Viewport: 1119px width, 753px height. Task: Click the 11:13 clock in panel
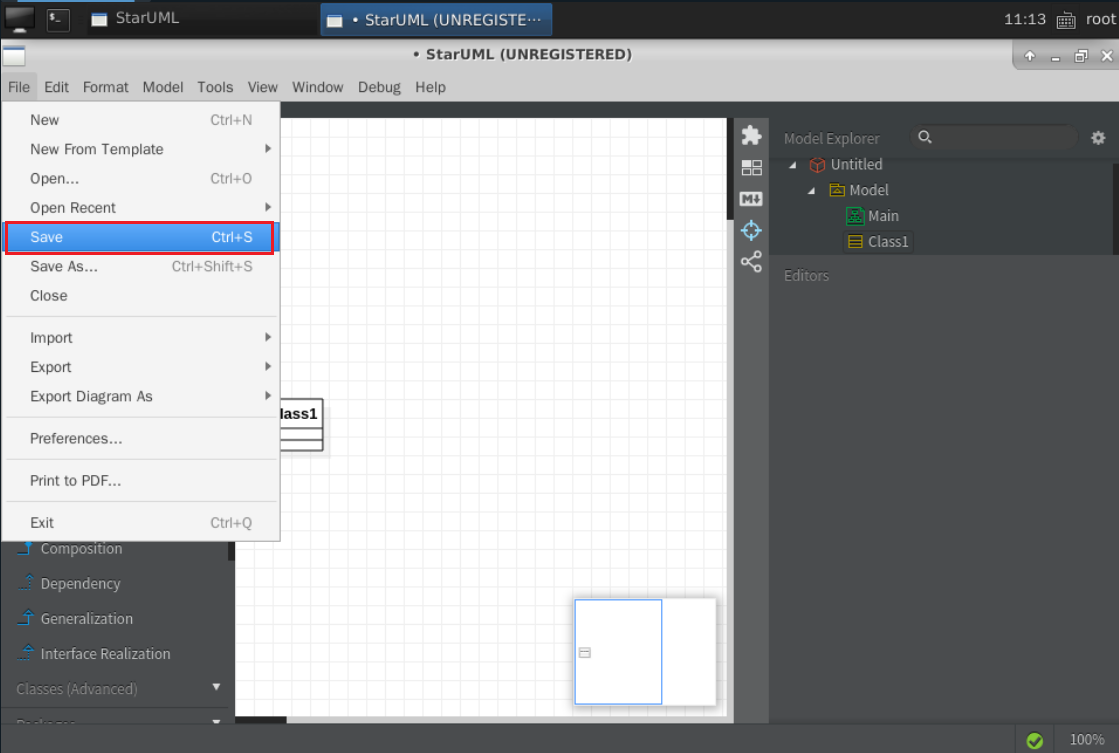click(1025, 19)
